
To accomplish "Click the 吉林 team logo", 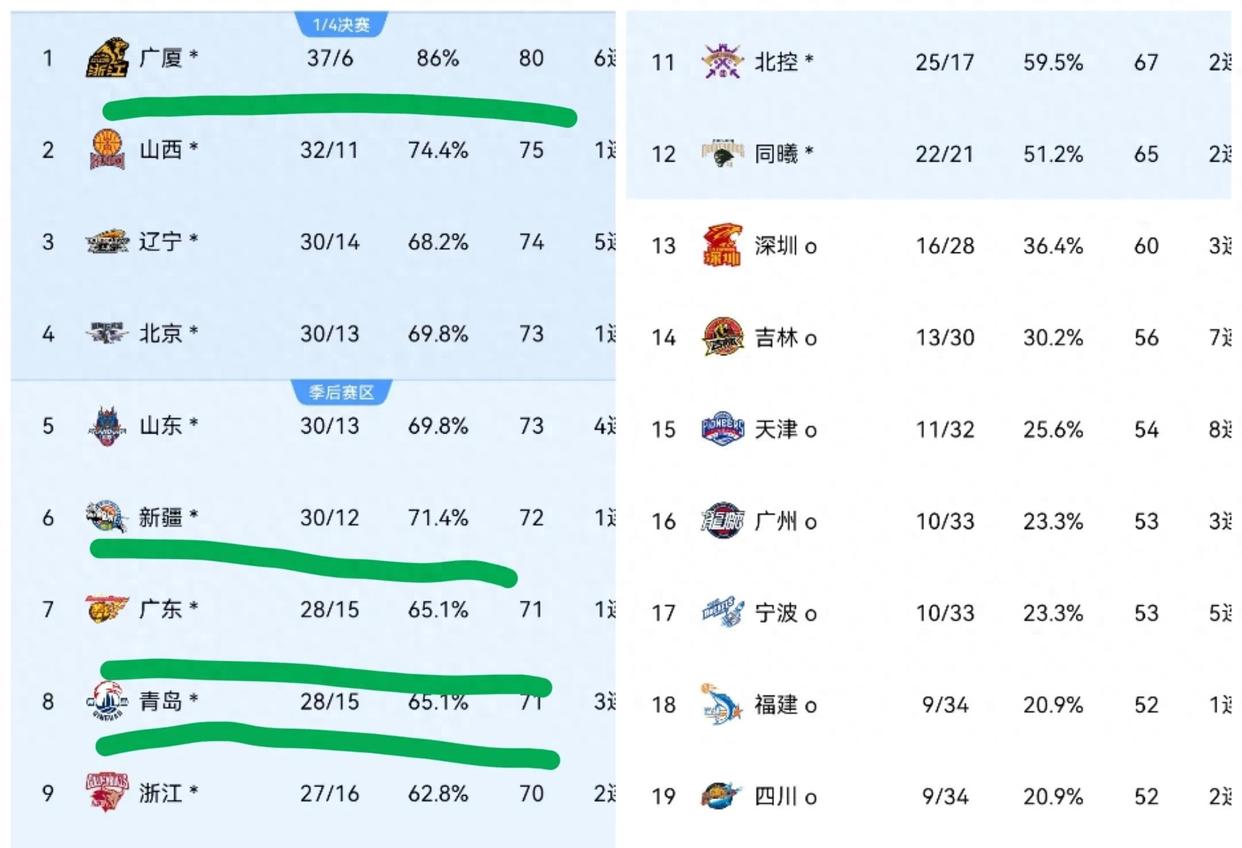I will click(722, 338).
